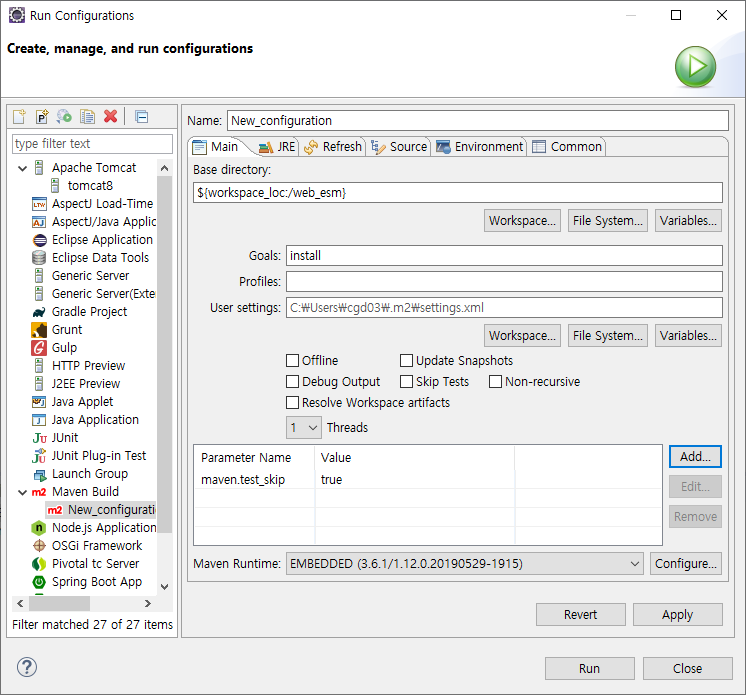
Task: Enable Resolve Workspace artifacts
Action: click(x=292, y=402)
